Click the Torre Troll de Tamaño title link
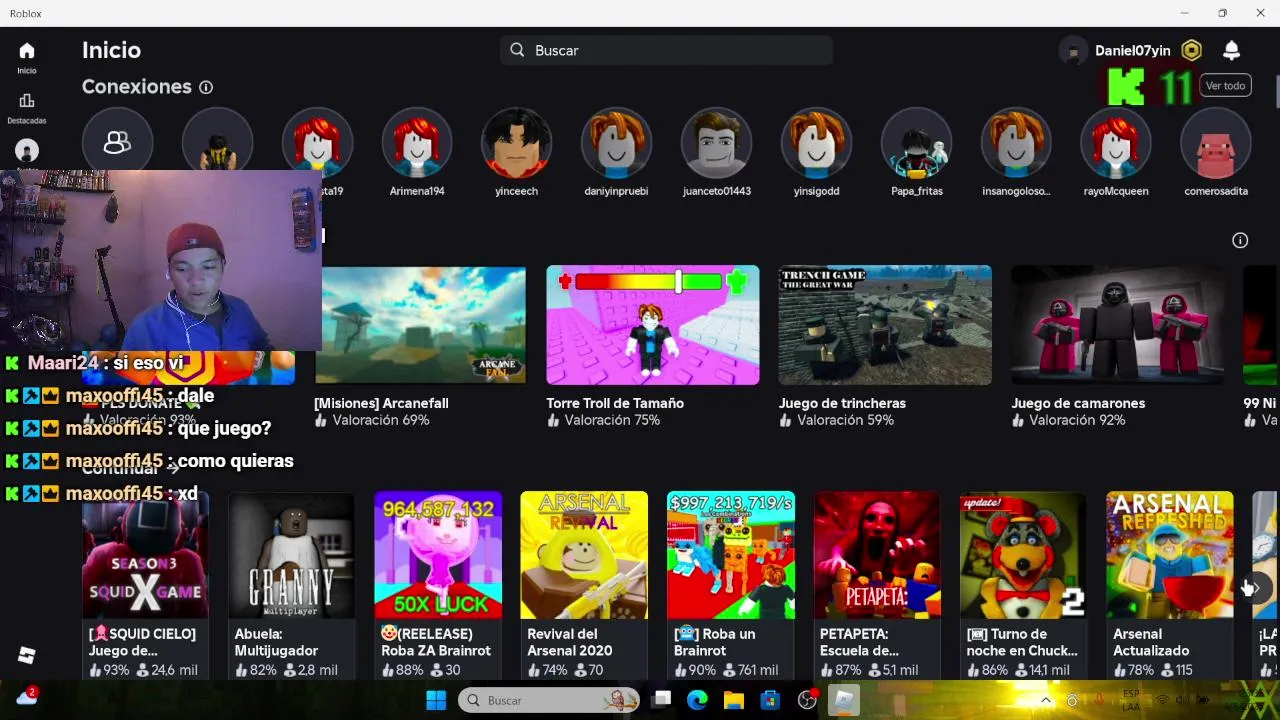 (x=615, y=403)
